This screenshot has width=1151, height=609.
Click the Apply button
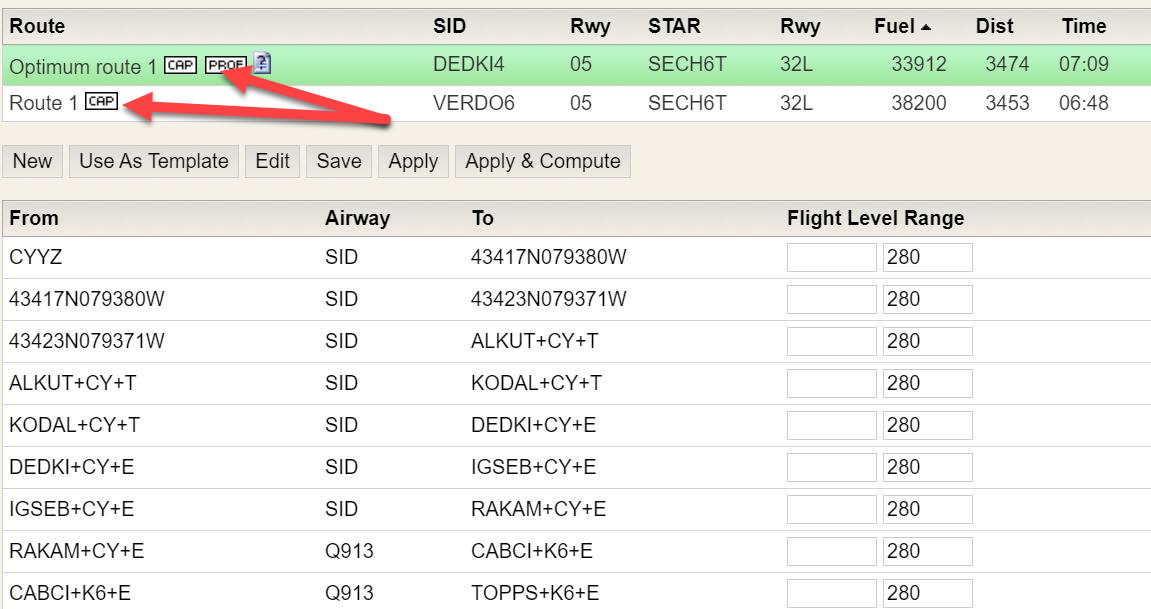tap(413, 161)
